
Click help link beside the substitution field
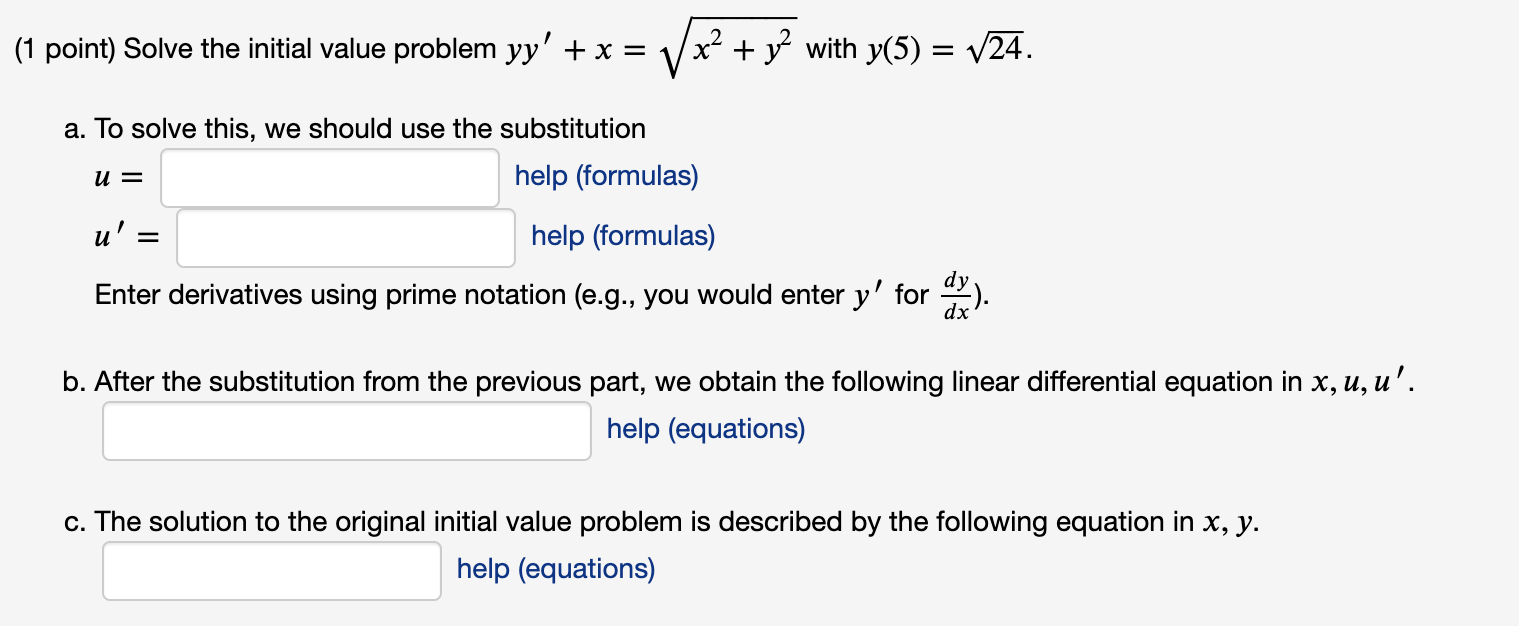(x=605, y=176)
